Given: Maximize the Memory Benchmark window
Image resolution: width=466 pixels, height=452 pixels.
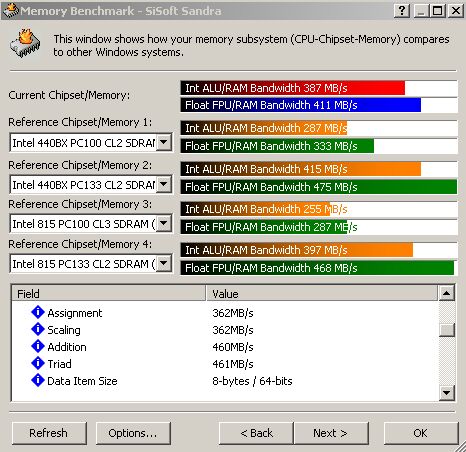Looking at the screenshot, I should (x=438, y=11).
